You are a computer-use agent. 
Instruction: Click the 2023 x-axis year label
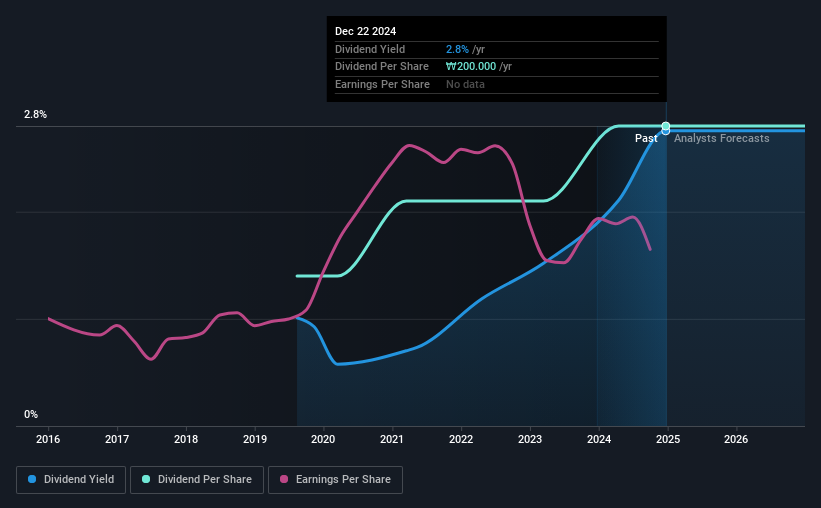(530, 439)
